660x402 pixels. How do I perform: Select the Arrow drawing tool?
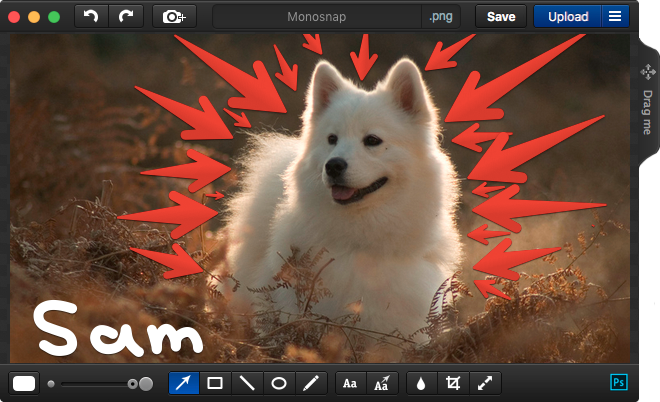(183, 383)
